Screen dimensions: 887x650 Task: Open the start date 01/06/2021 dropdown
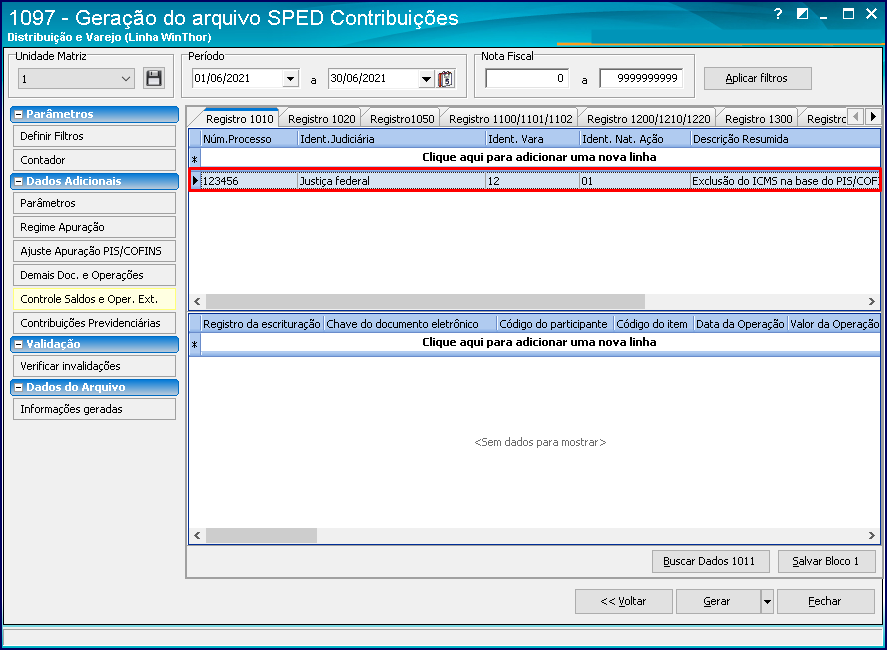(290, 79)
